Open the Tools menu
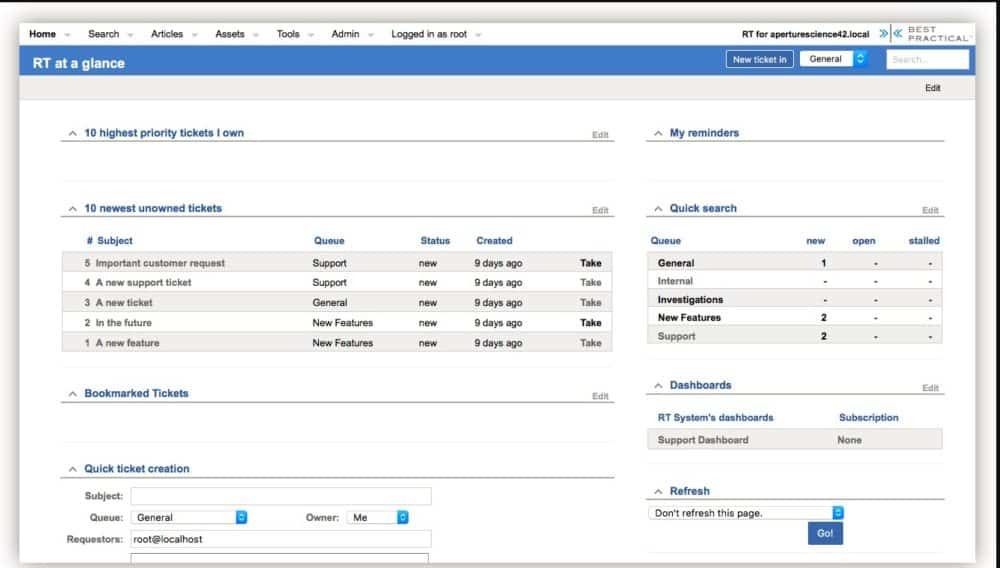Screen dimensions: 1000x568 (x=288, y=34)
